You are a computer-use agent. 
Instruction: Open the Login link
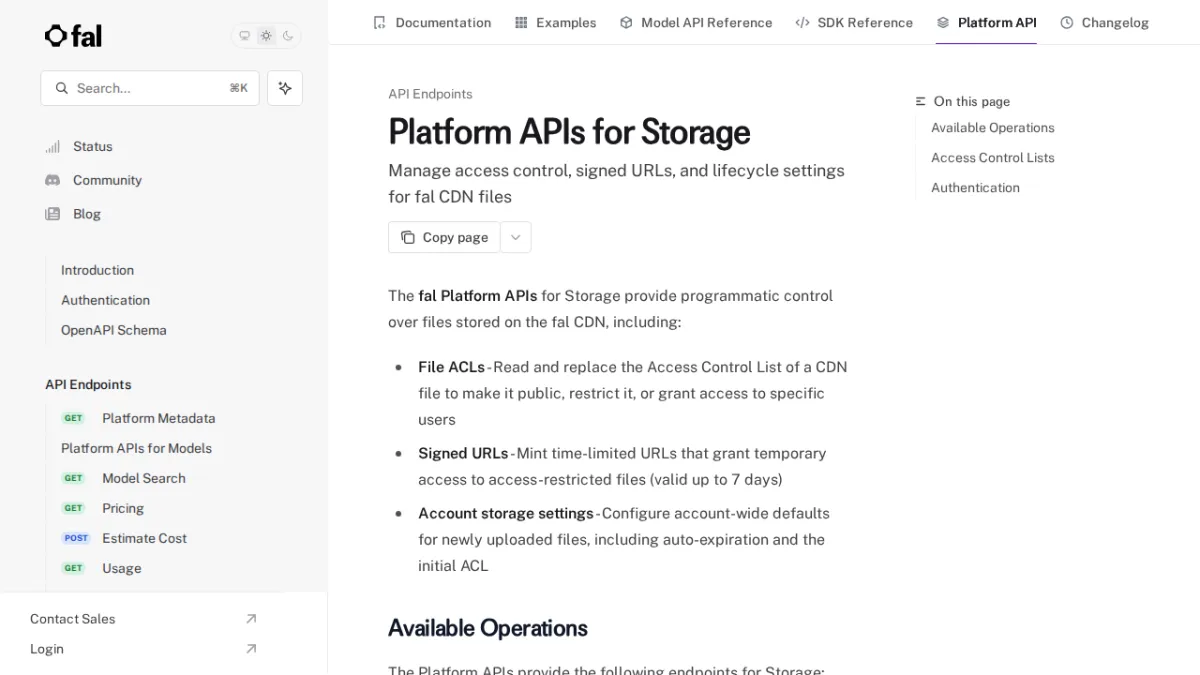coord(46,649)
